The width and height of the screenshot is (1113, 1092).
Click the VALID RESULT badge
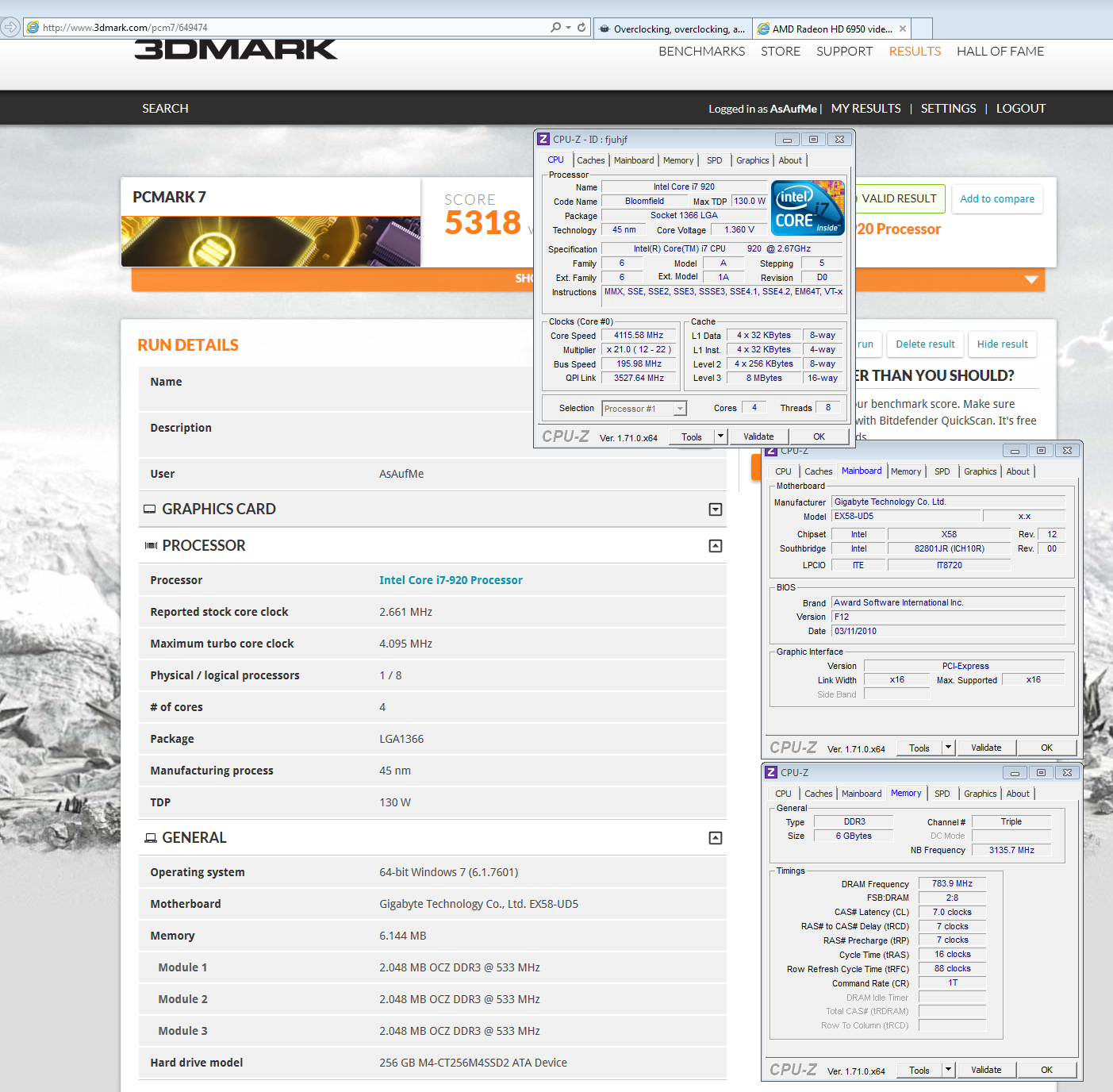click(900, 198)
